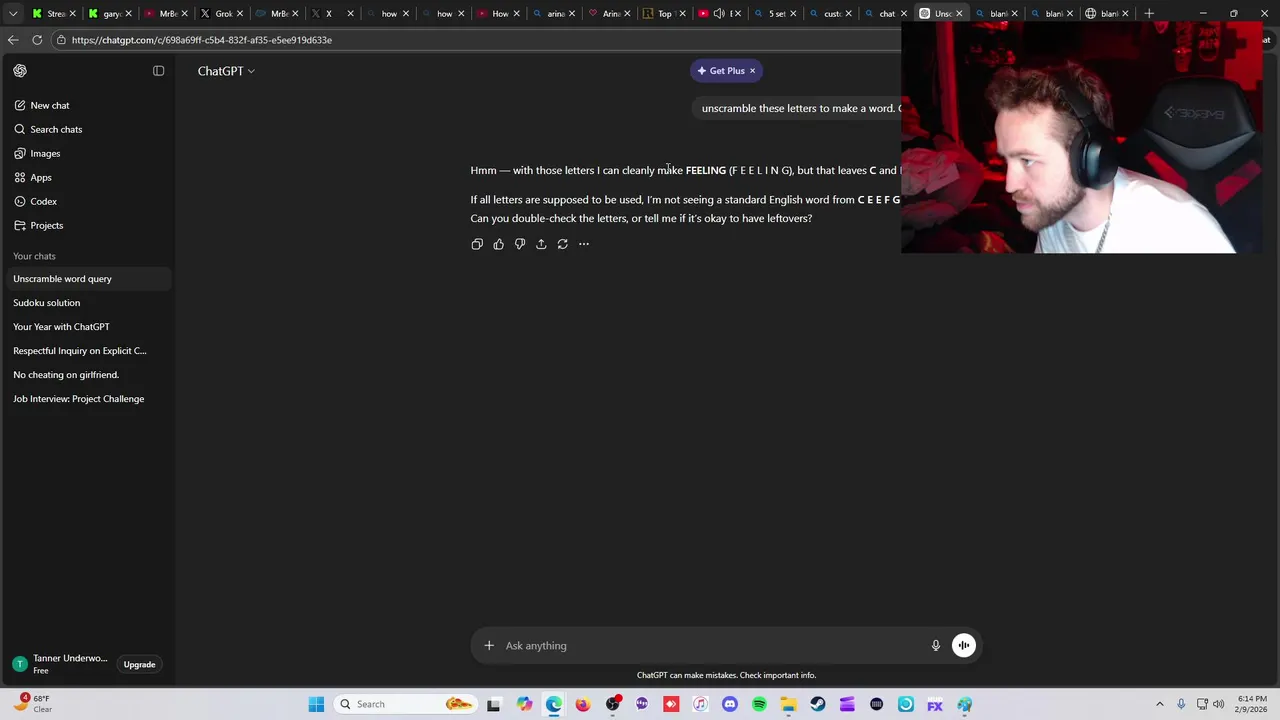
Task: Open Spotify from the taskbar
Action: (759, 704)
